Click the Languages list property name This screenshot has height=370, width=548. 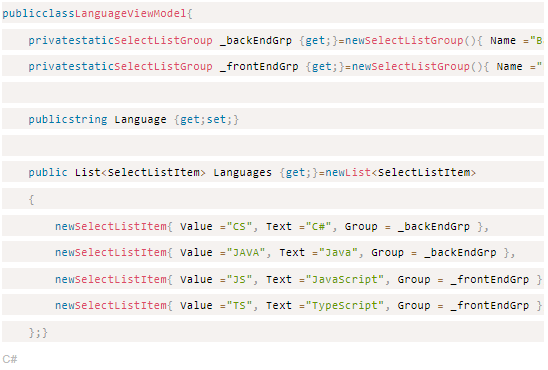click(243, 173)
